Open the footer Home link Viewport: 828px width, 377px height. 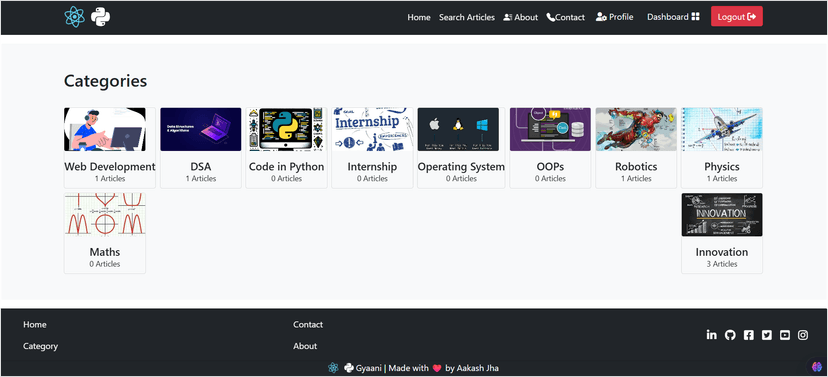pos(35,324)
